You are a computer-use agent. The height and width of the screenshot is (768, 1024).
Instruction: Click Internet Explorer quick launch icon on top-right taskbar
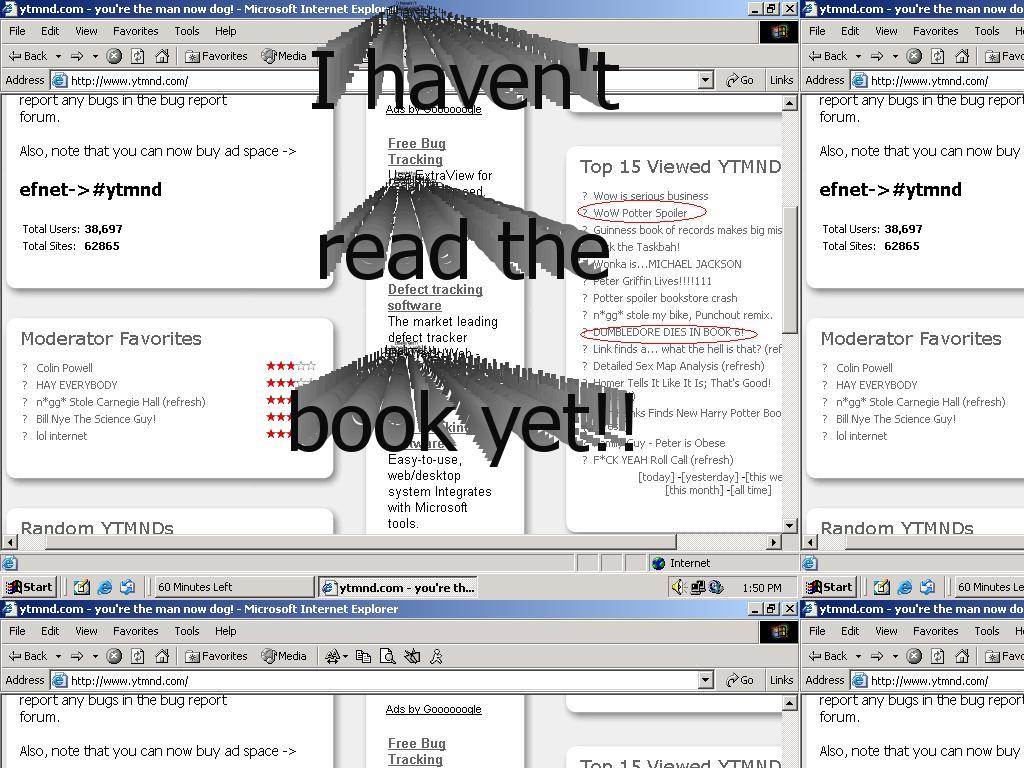point(904,588)
